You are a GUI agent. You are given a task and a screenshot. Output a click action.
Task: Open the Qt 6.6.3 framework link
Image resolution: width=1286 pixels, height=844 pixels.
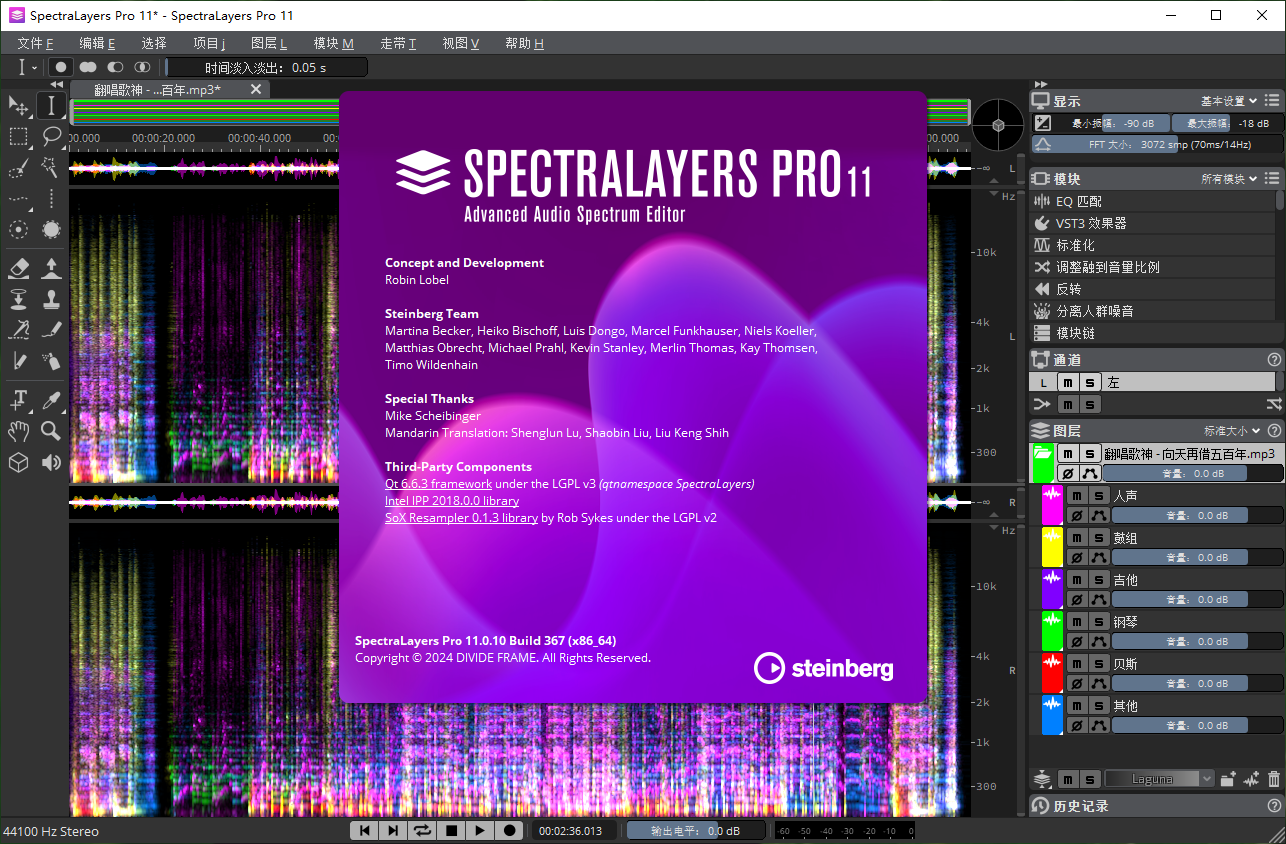click(x=438, y=483)
